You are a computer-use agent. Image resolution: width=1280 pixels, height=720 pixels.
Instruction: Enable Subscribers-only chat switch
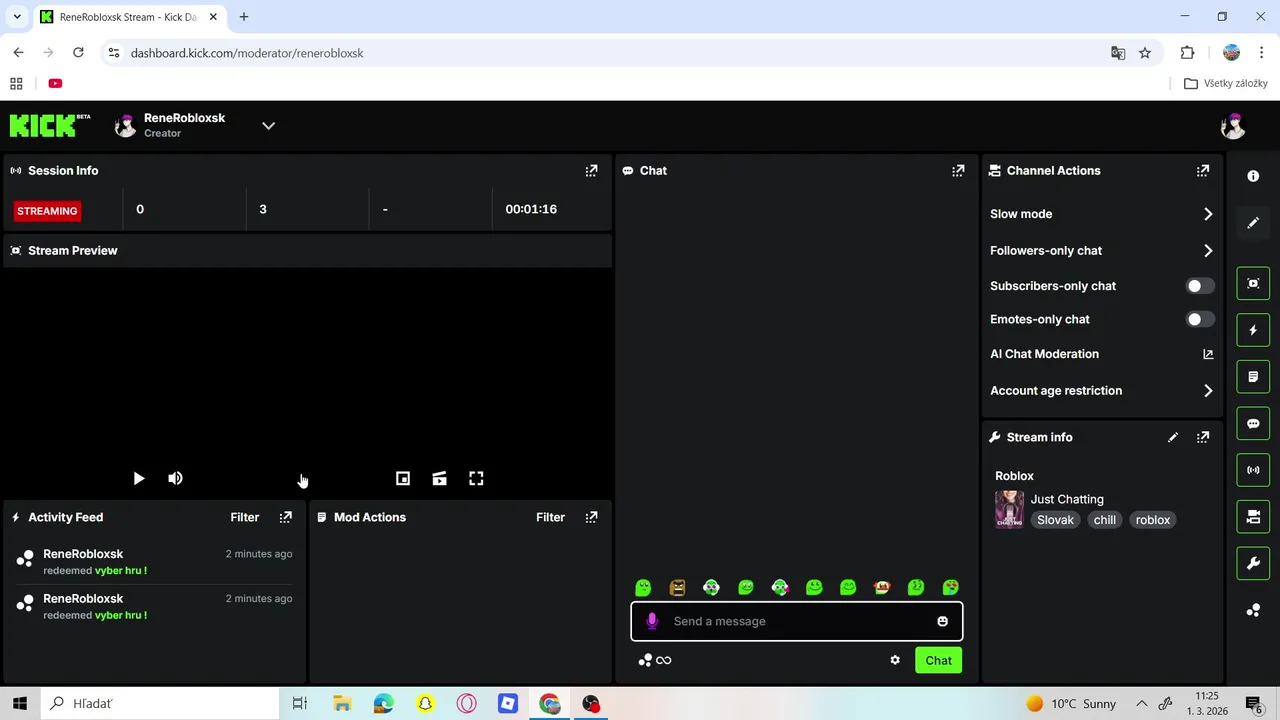pyautogui.click(x=1199, y=286)
